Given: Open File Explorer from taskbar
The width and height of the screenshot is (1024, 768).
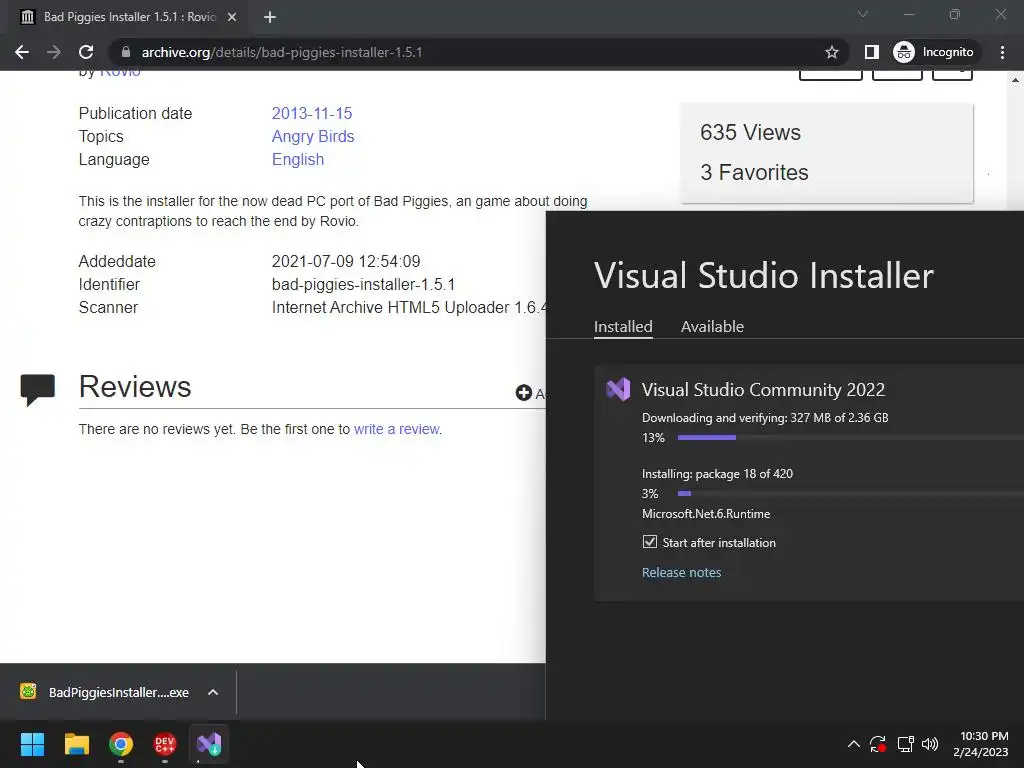Looking at the screenshot, I should pyautogui.click(x=76, y=744).
